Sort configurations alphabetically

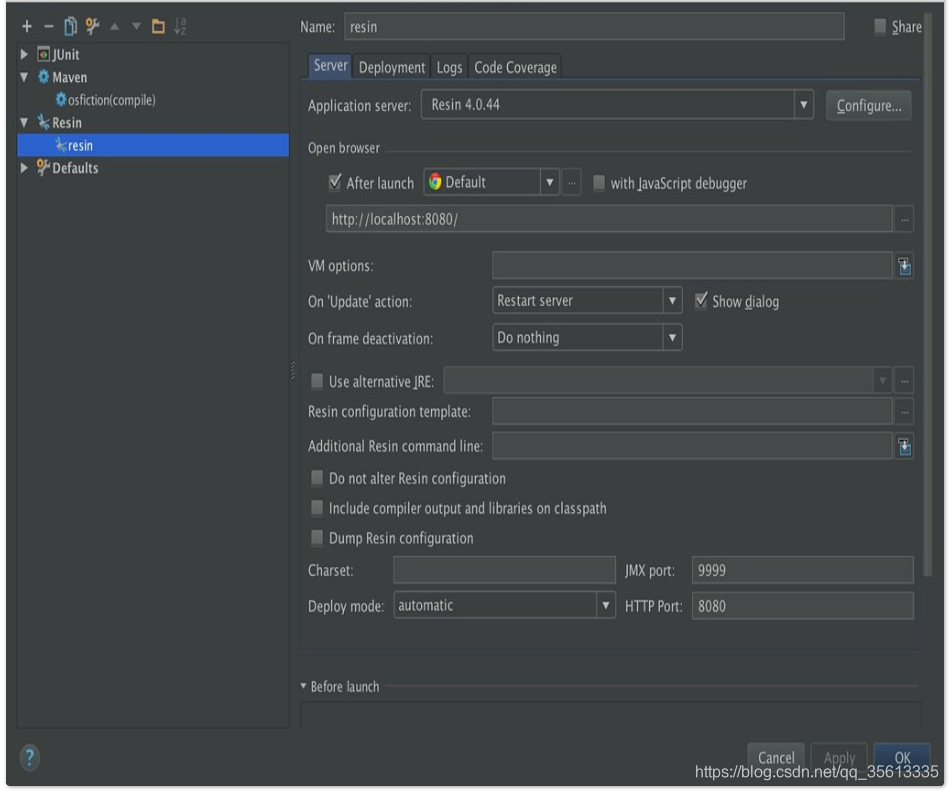(180, 26)
